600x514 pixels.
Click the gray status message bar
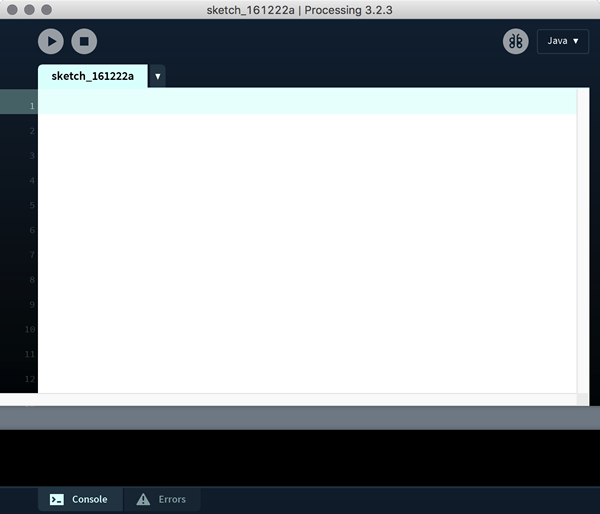coord(300,418)
